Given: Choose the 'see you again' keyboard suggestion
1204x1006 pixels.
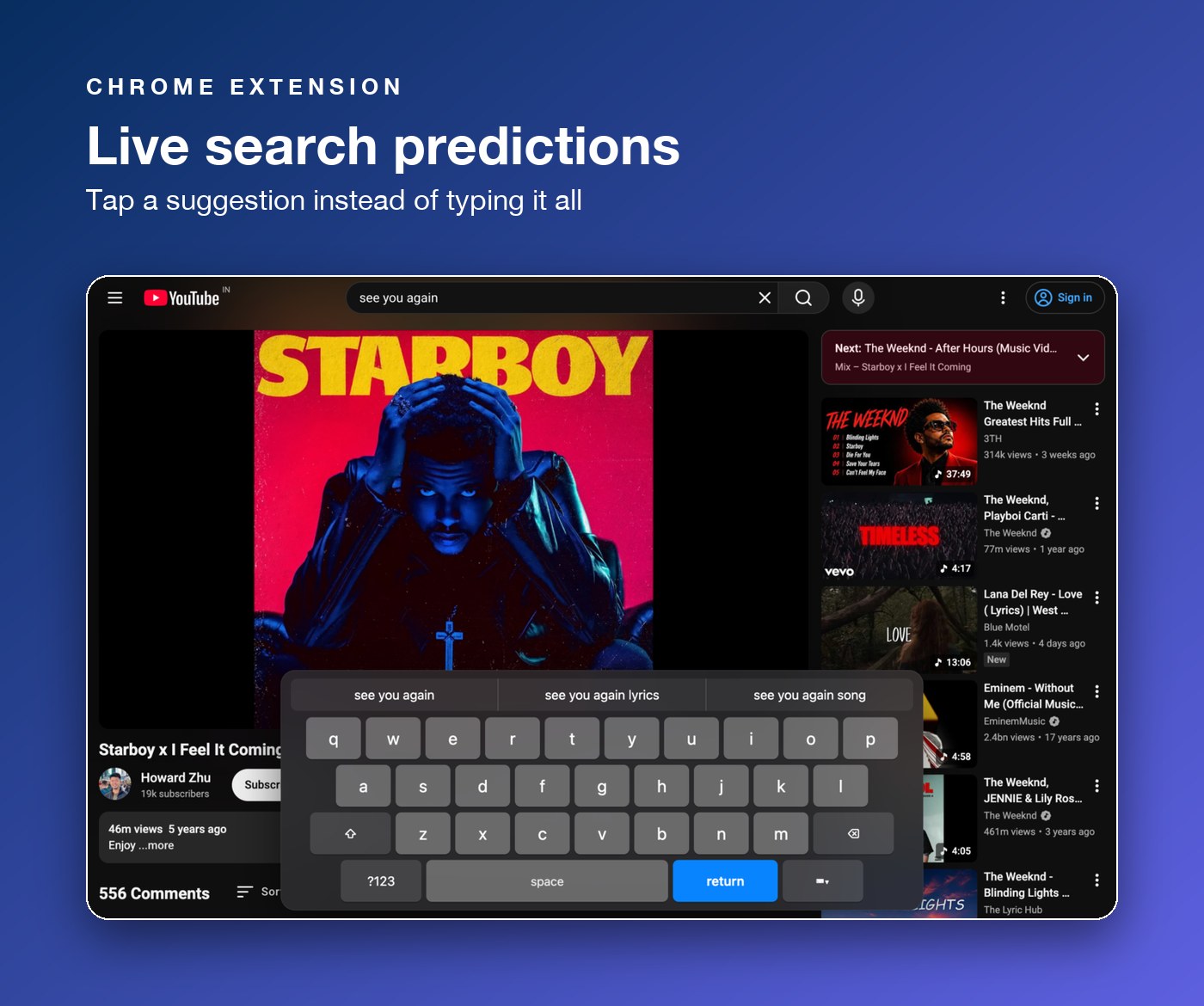Looking at the screenshot, I should pyautogui.click(x=394, y=695).
